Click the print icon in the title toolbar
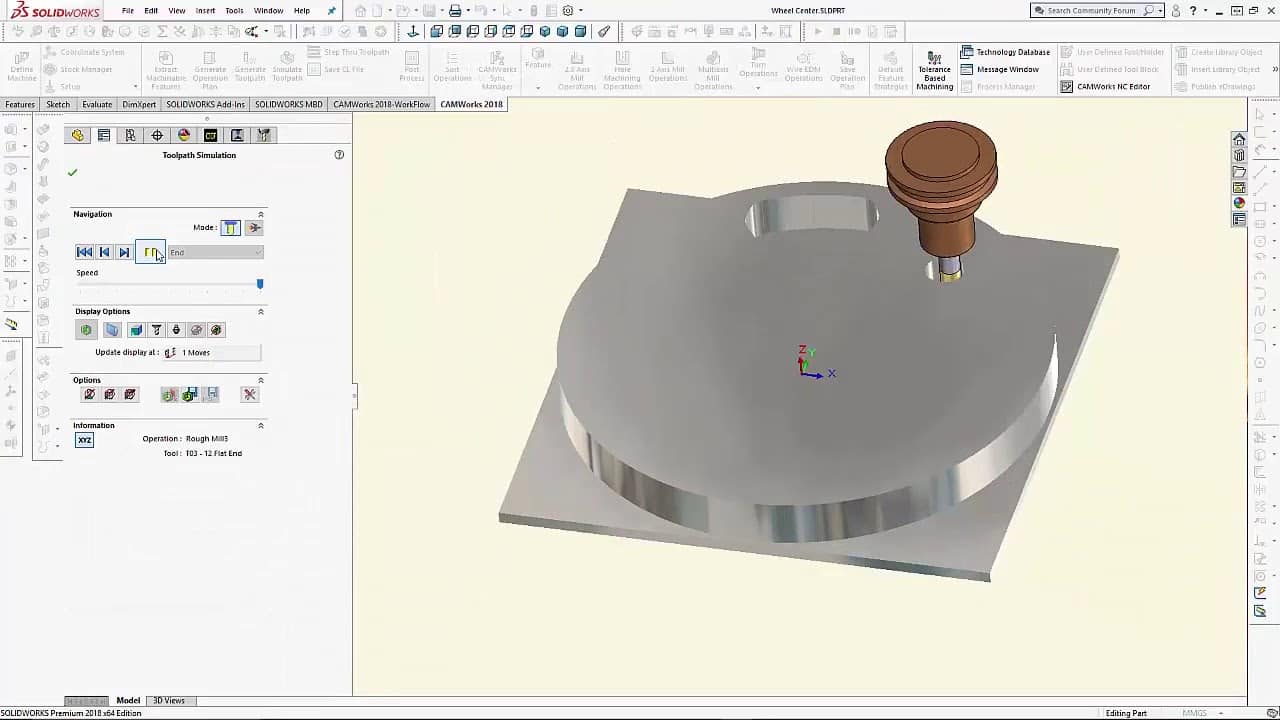 (x=455, y=11)
